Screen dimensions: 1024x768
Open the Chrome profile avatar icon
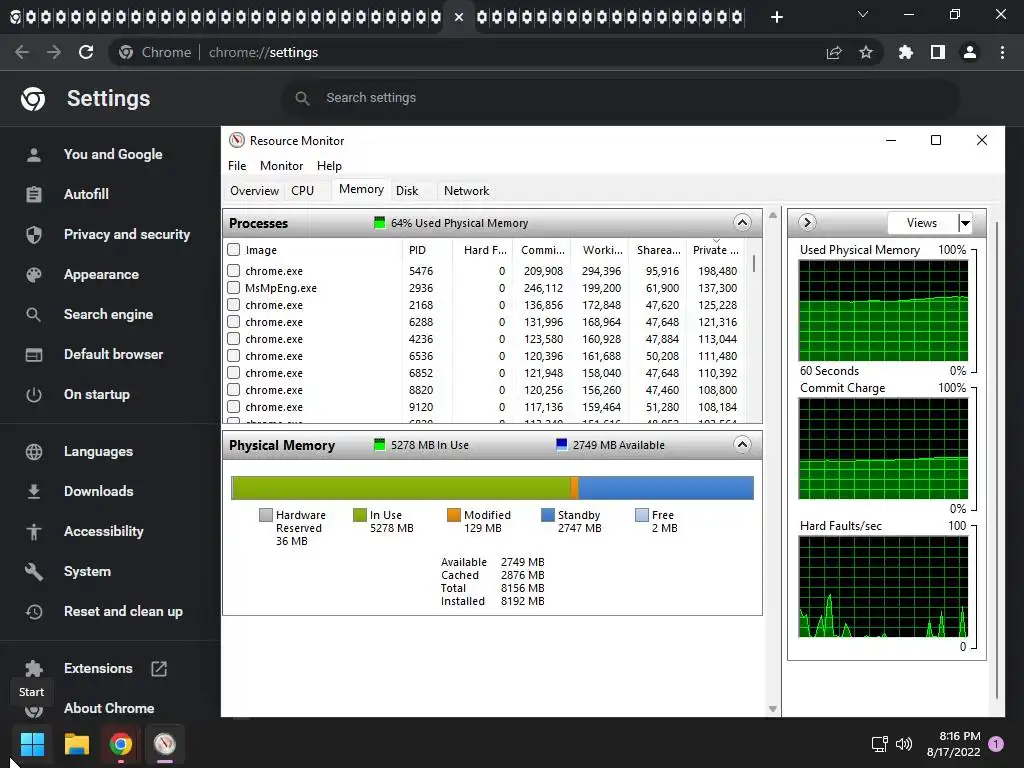click(x=970, y=52)
